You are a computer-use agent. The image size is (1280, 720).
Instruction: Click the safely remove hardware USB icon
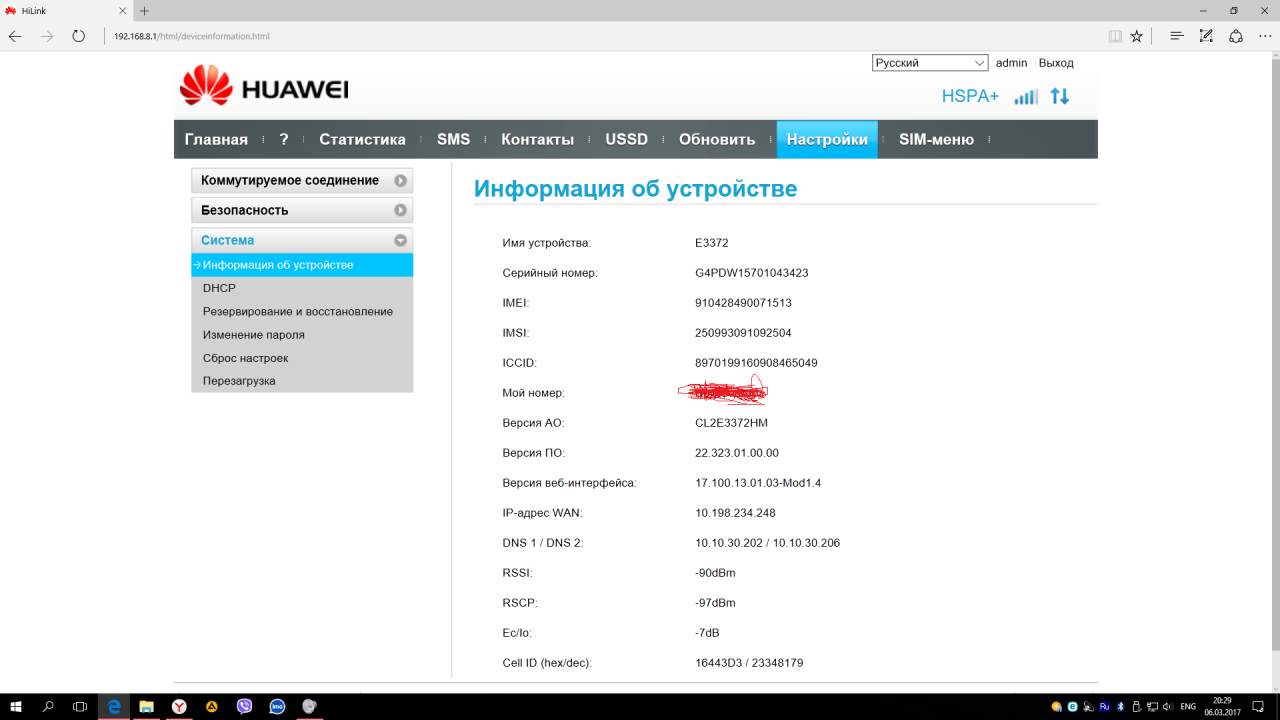coord(1136,706)
